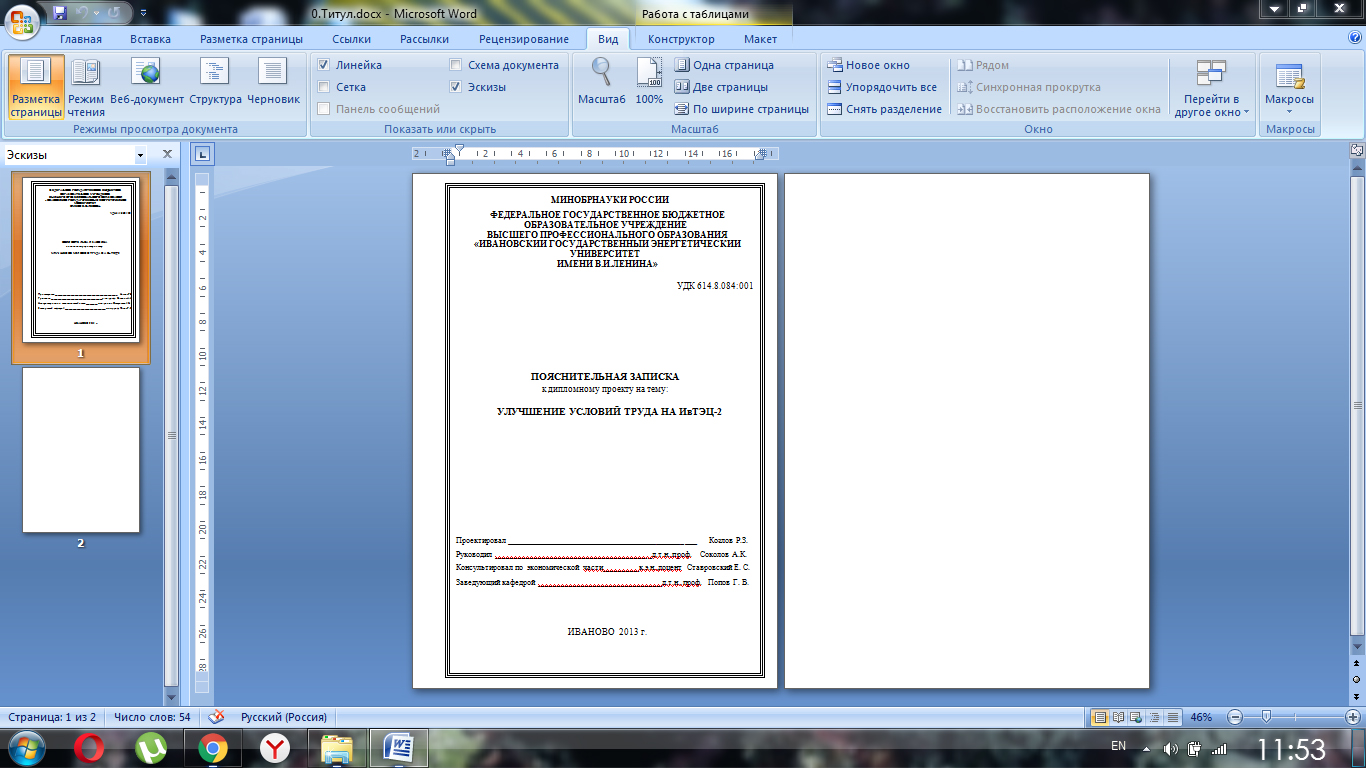Click language indicator Русский (Россия)
Screen dimensions: 1366x768
(x=284, y=717)
